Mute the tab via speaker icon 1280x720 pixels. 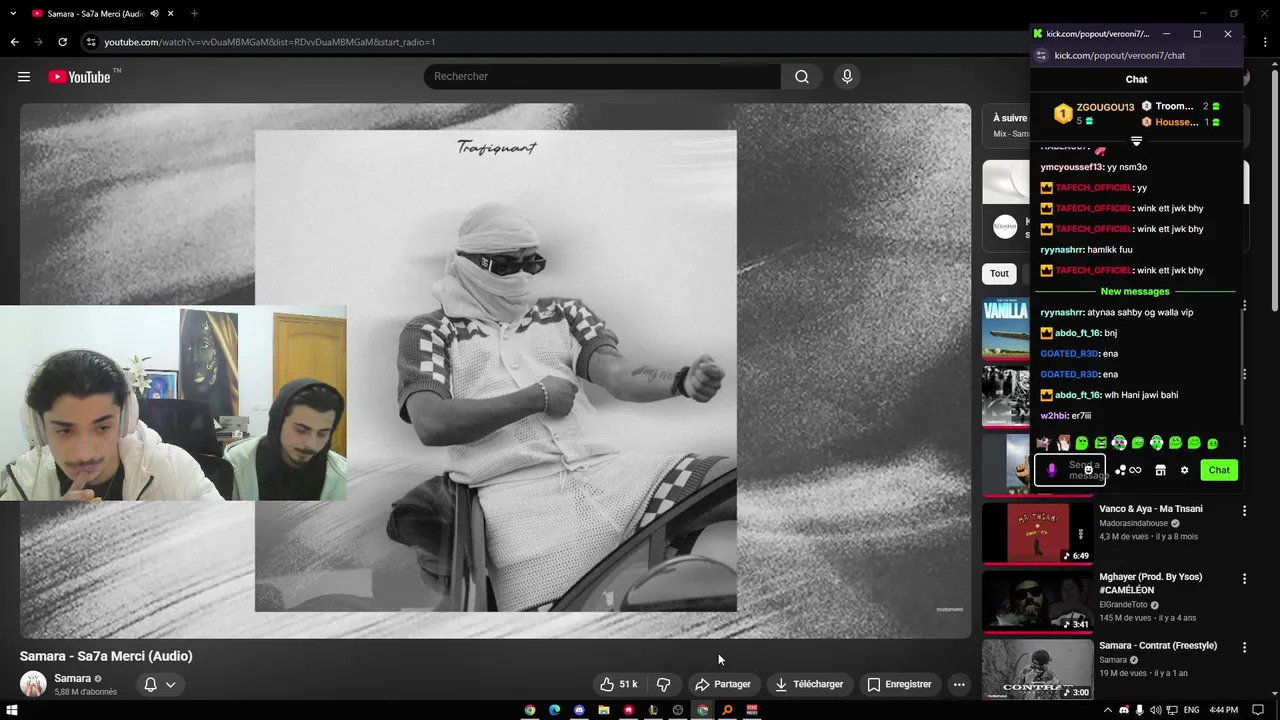pyautogui.click(x=154, y=14)
